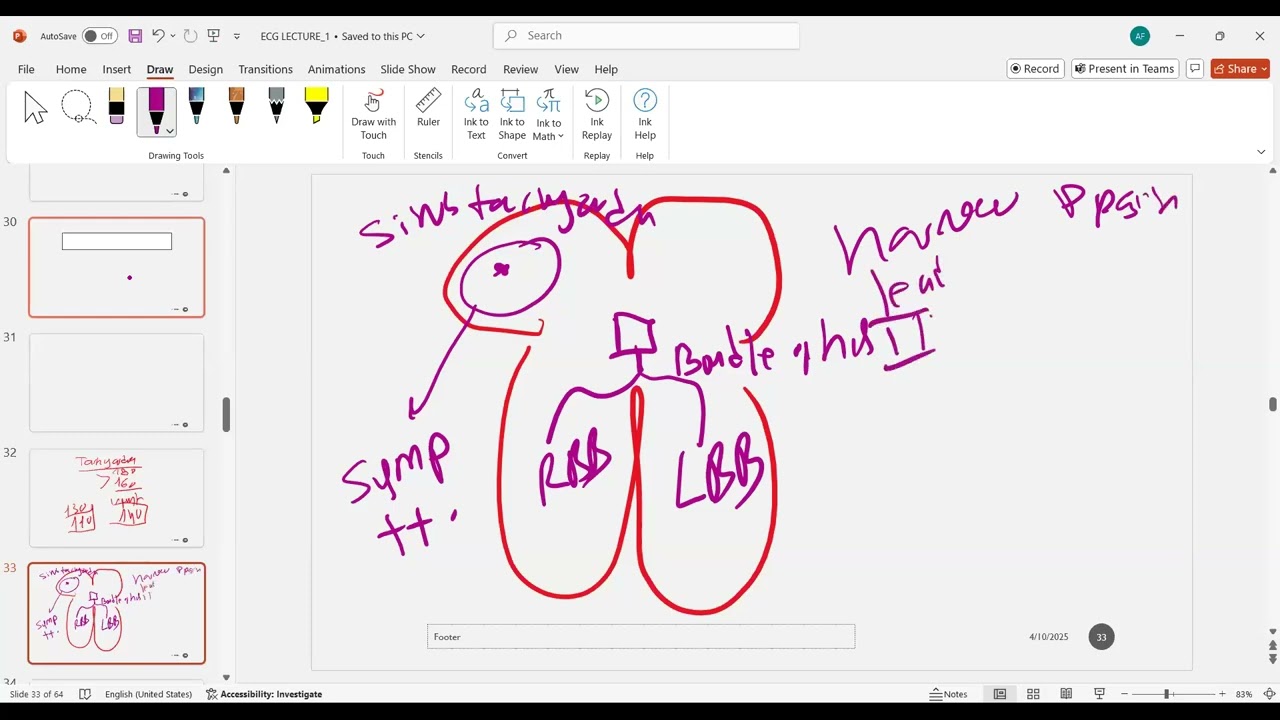Open the Comments pane icon
The width and height of the screenshot is (1280, 720).
pos(1195,69)
